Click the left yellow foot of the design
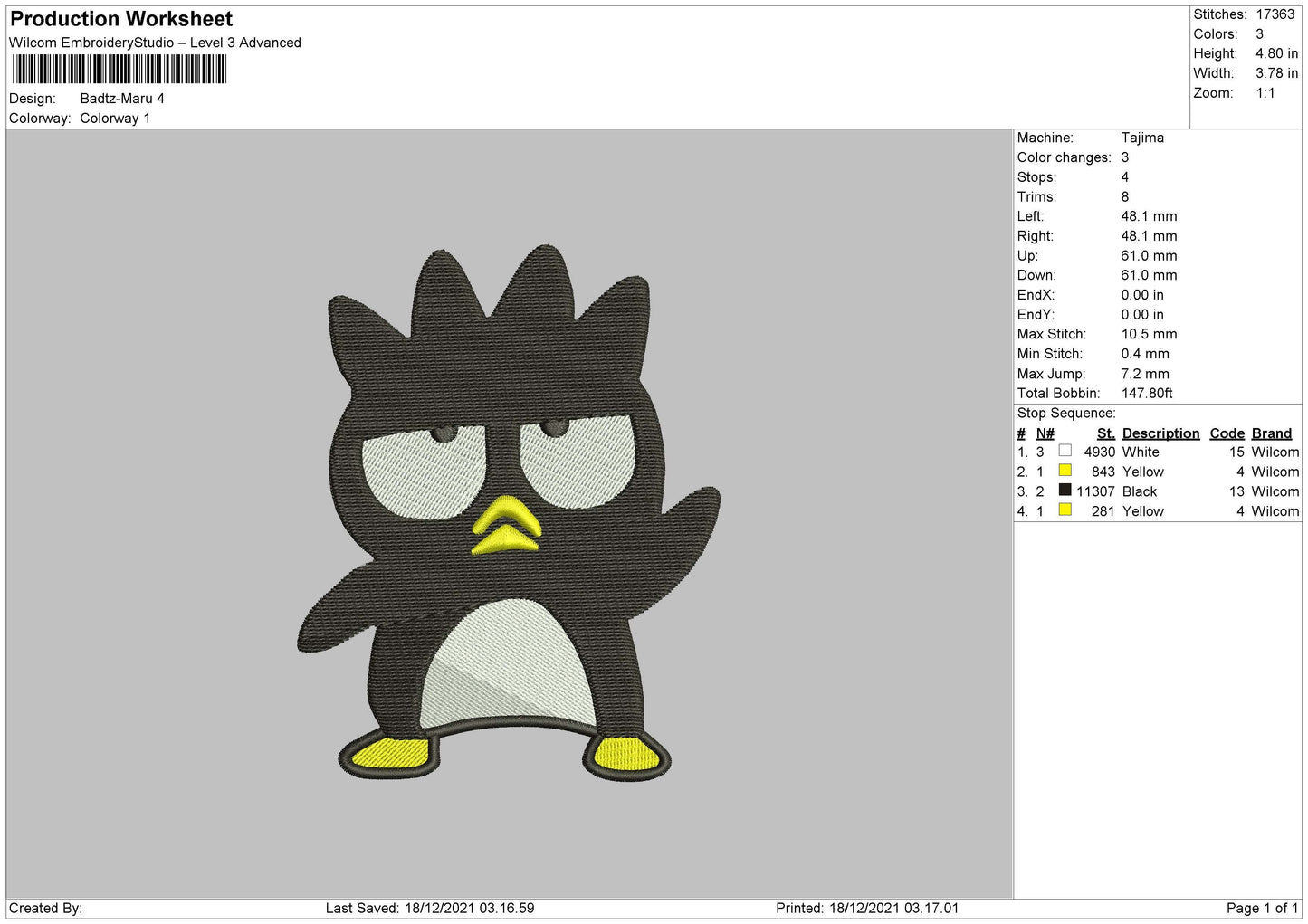1308x924 pixels. [390, 754]
